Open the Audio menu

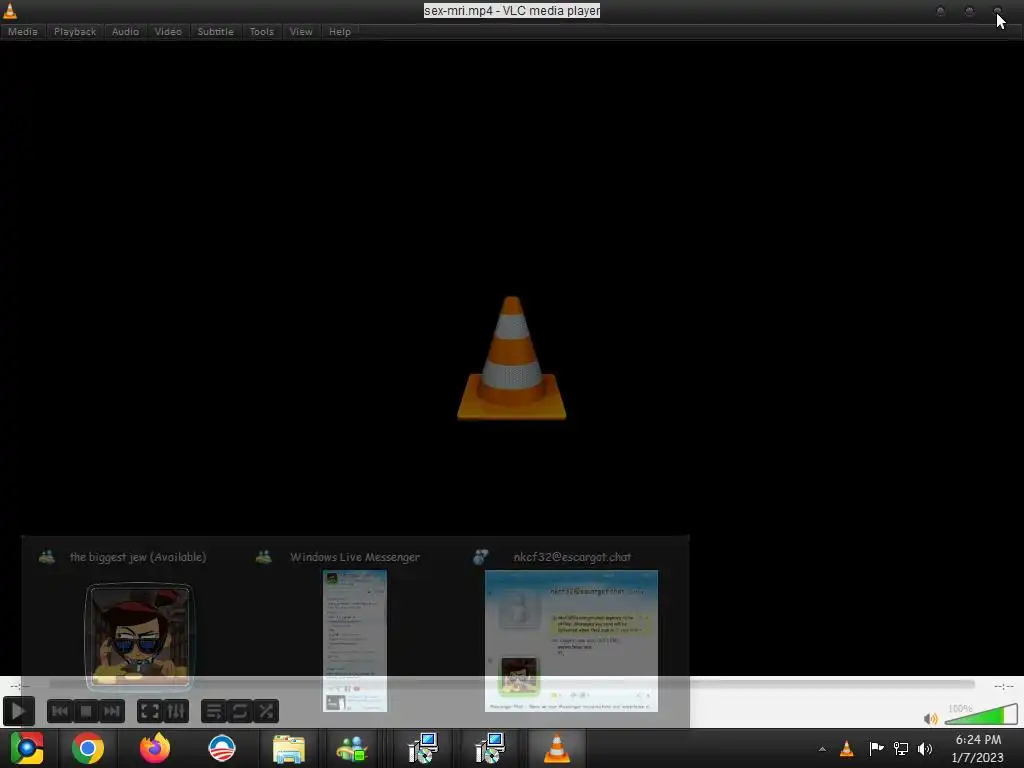[125, 31]
